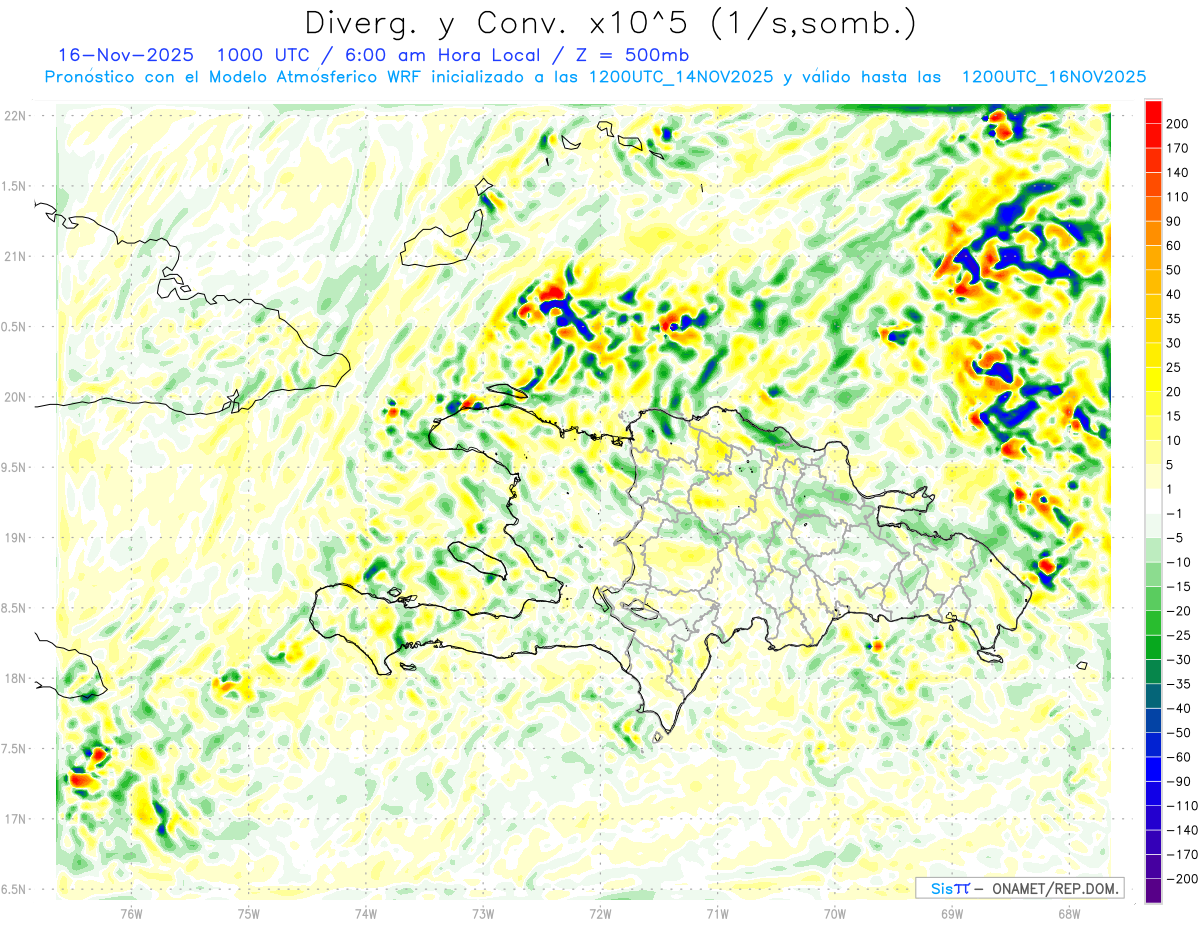Image resolution: width=1200 pixels, height=927 pixels.
Task: Click the "-10" value on the color scale
Action: 1179,563
